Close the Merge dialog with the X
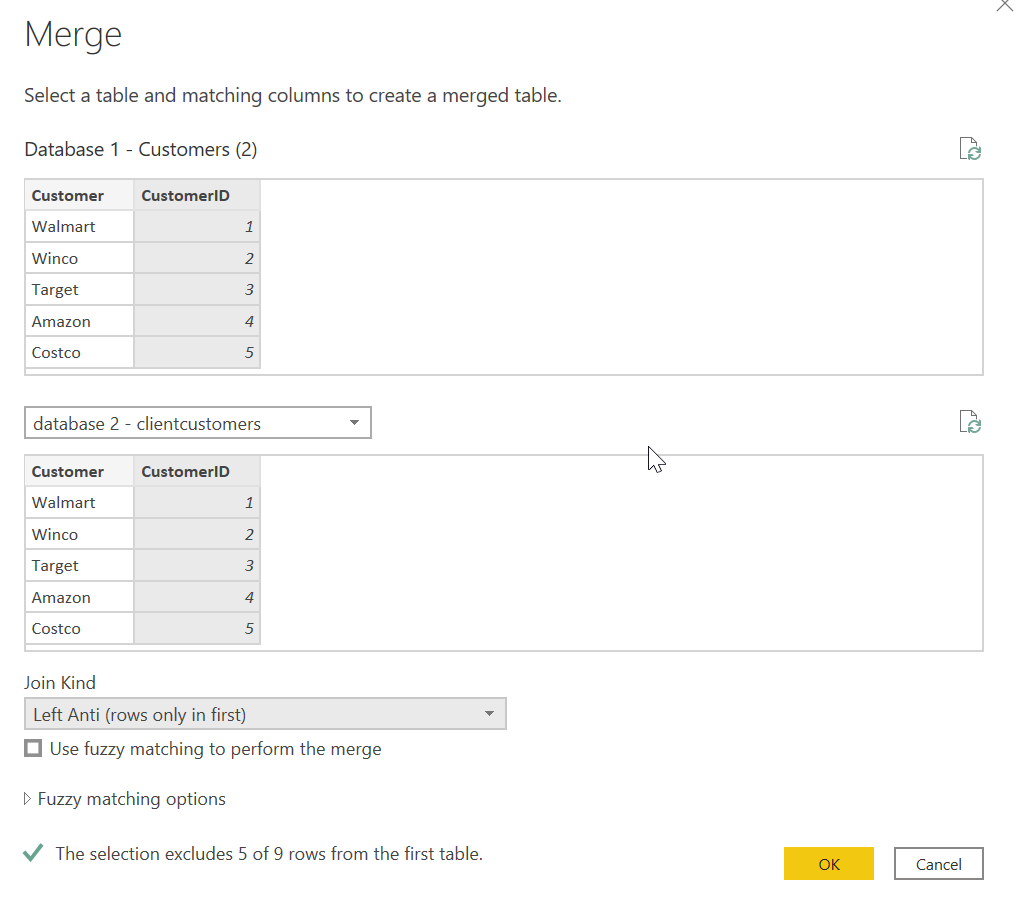Screen dimensions: 1022x902 (x=1004, y=6)
